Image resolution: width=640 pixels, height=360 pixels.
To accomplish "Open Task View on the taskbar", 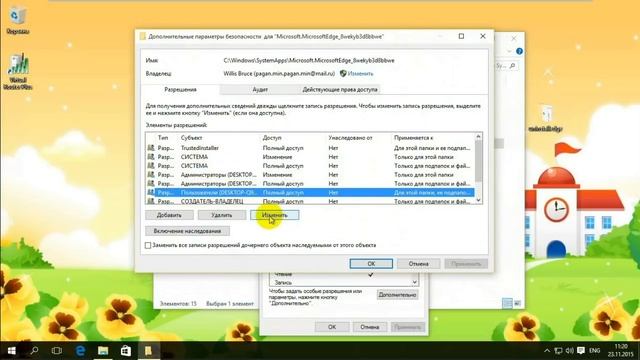I will pos(57,351).
